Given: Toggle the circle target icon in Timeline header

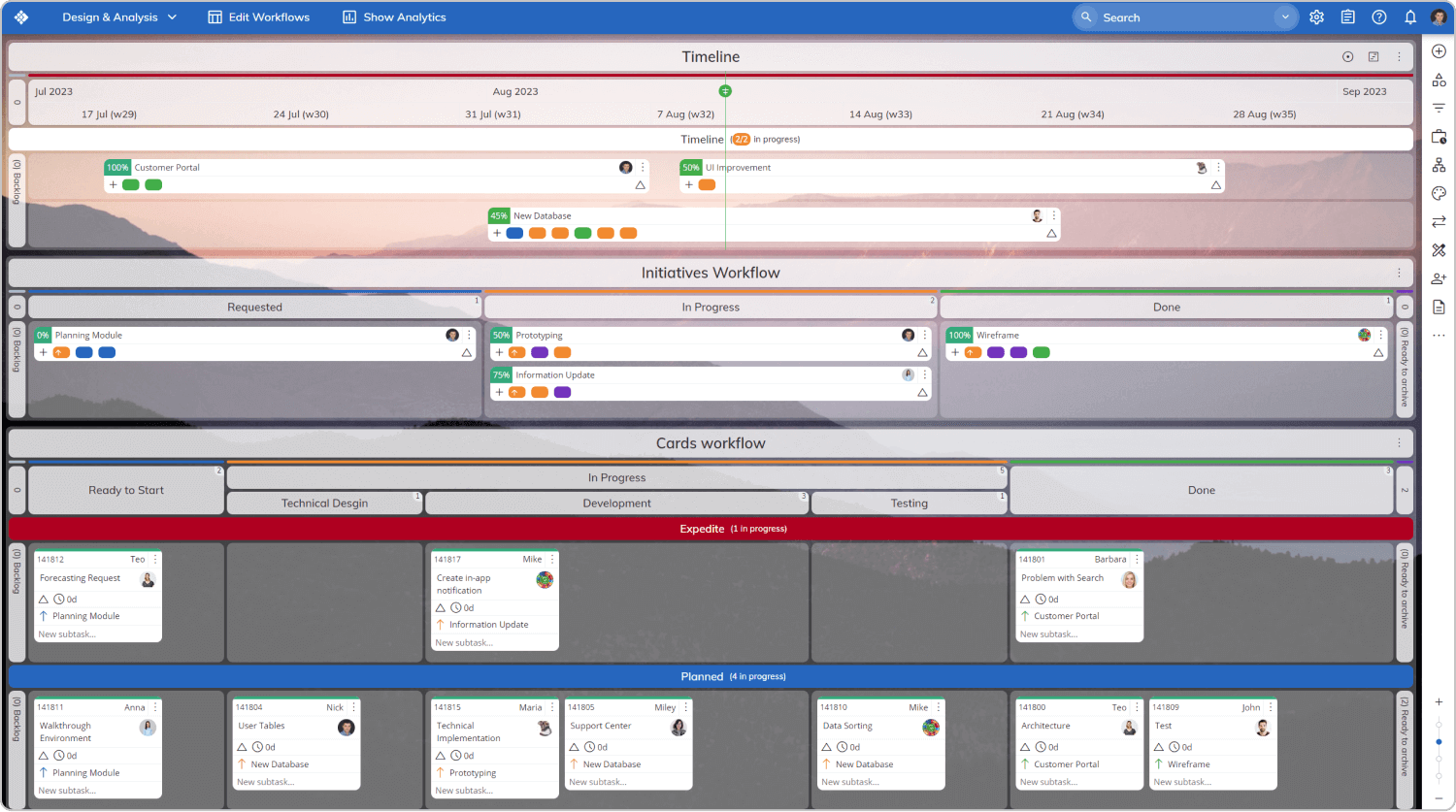Looking at the screenshot, I should (1347, 57).
